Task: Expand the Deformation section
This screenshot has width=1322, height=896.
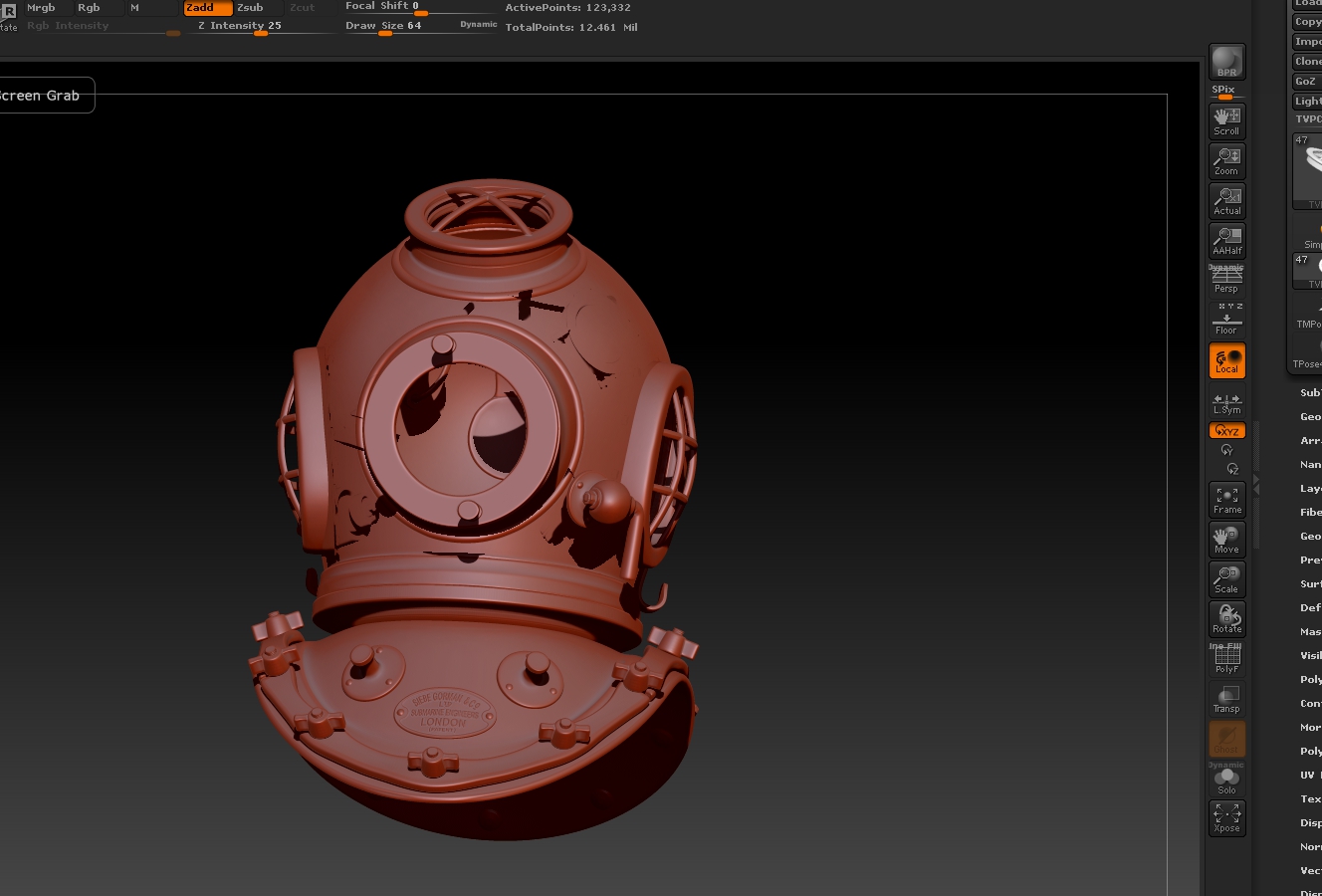Action: pos(1310,608)
